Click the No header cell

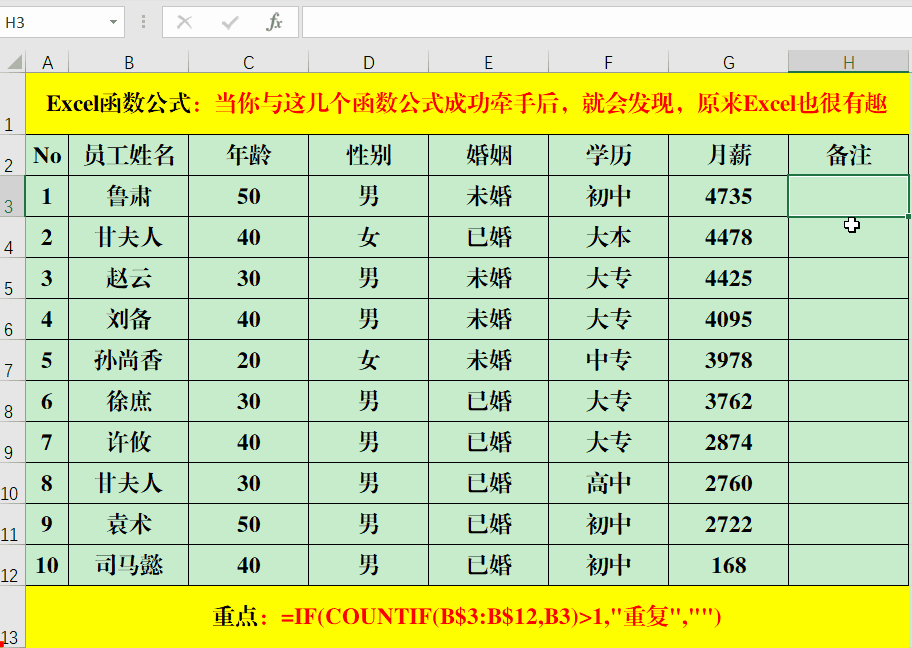(x=47, y=155)
